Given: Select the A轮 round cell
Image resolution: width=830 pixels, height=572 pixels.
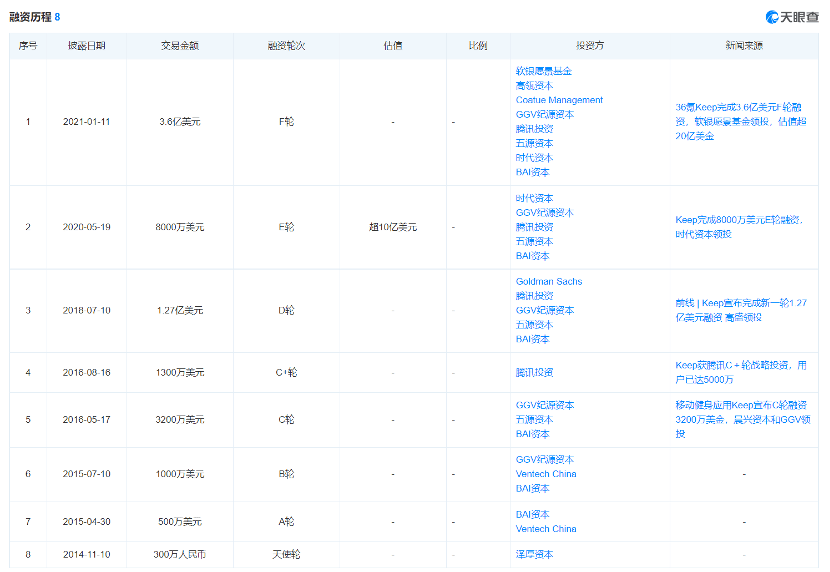Looking at the screenshot, I should point(286,522).
